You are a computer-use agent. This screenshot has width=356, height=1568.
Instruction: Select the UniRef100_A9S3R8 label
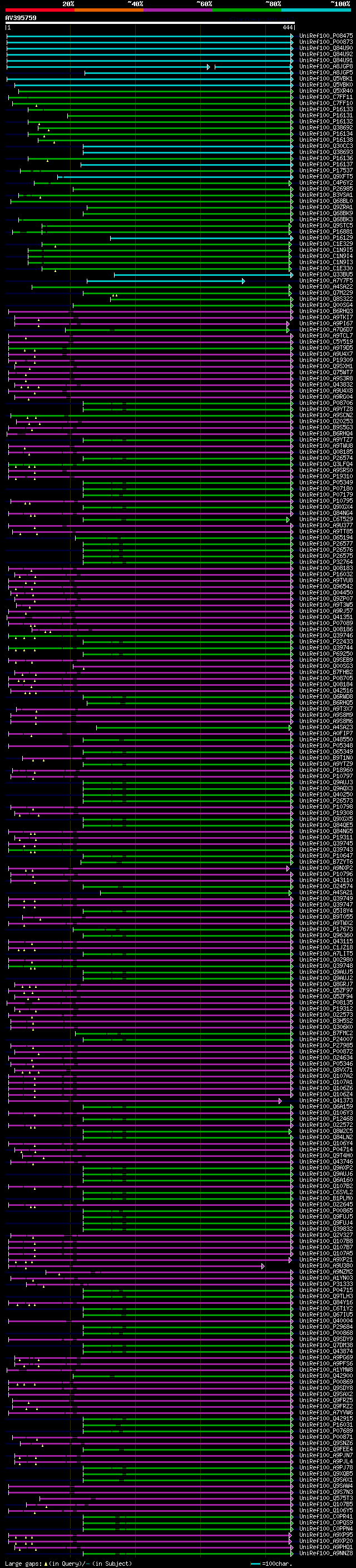tap(326, 378)
